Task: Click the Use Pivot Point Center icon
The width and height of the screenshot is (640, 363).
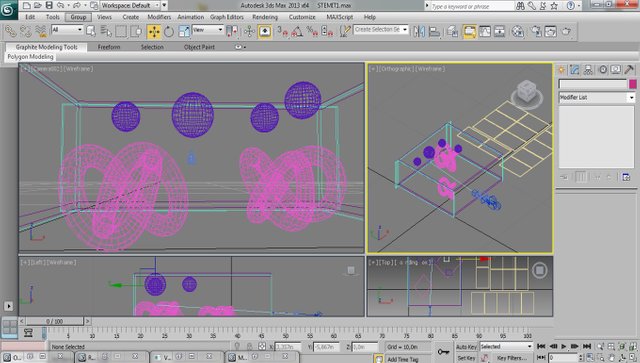Action: (x=231, y=31)
